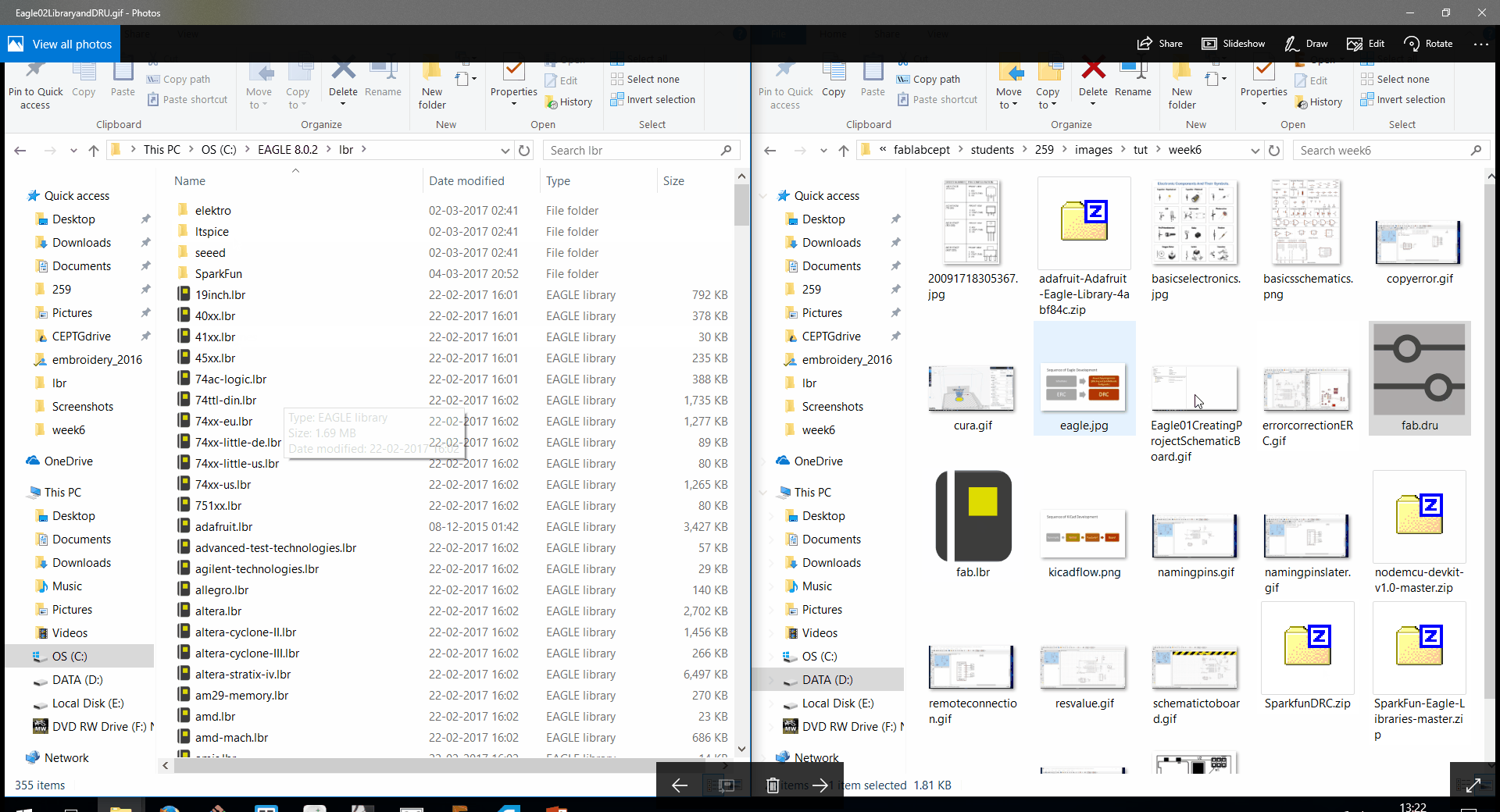Select DATA (D:) in right navigation pane
1500x812 pixels.
(827, 679)
